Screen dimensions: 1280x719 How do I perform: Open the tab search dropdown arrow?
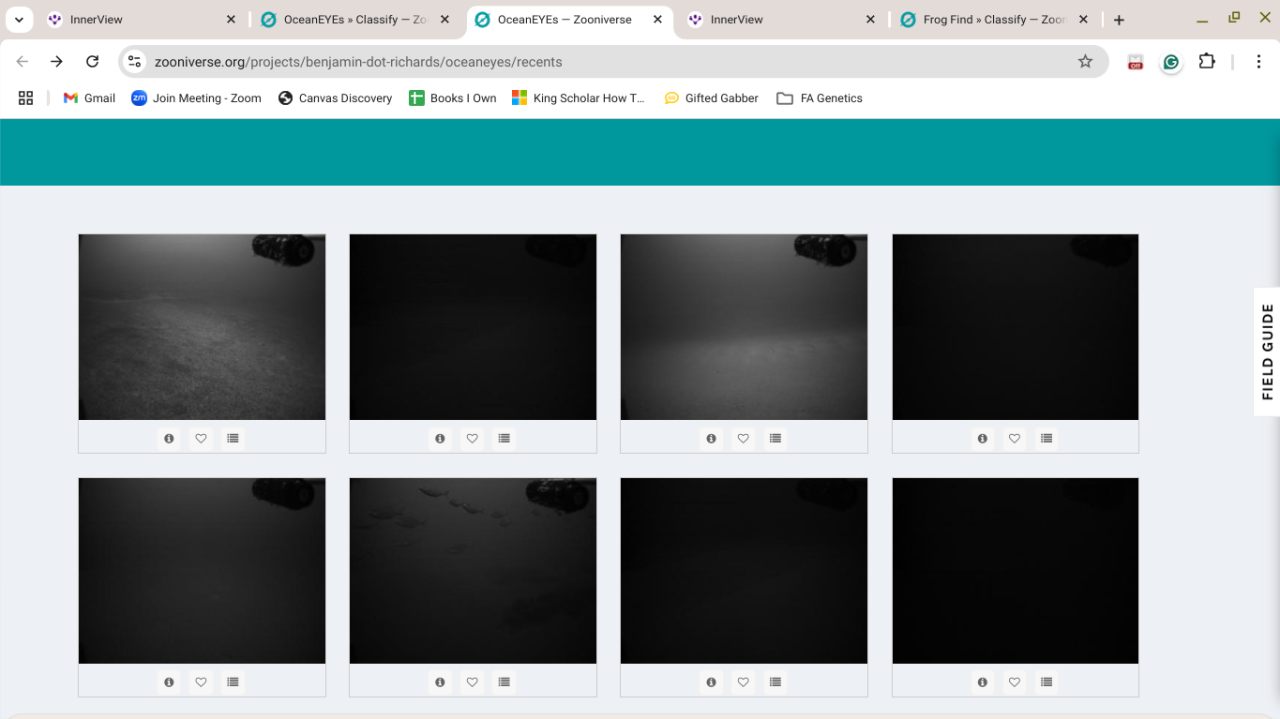tap(19, 20)
